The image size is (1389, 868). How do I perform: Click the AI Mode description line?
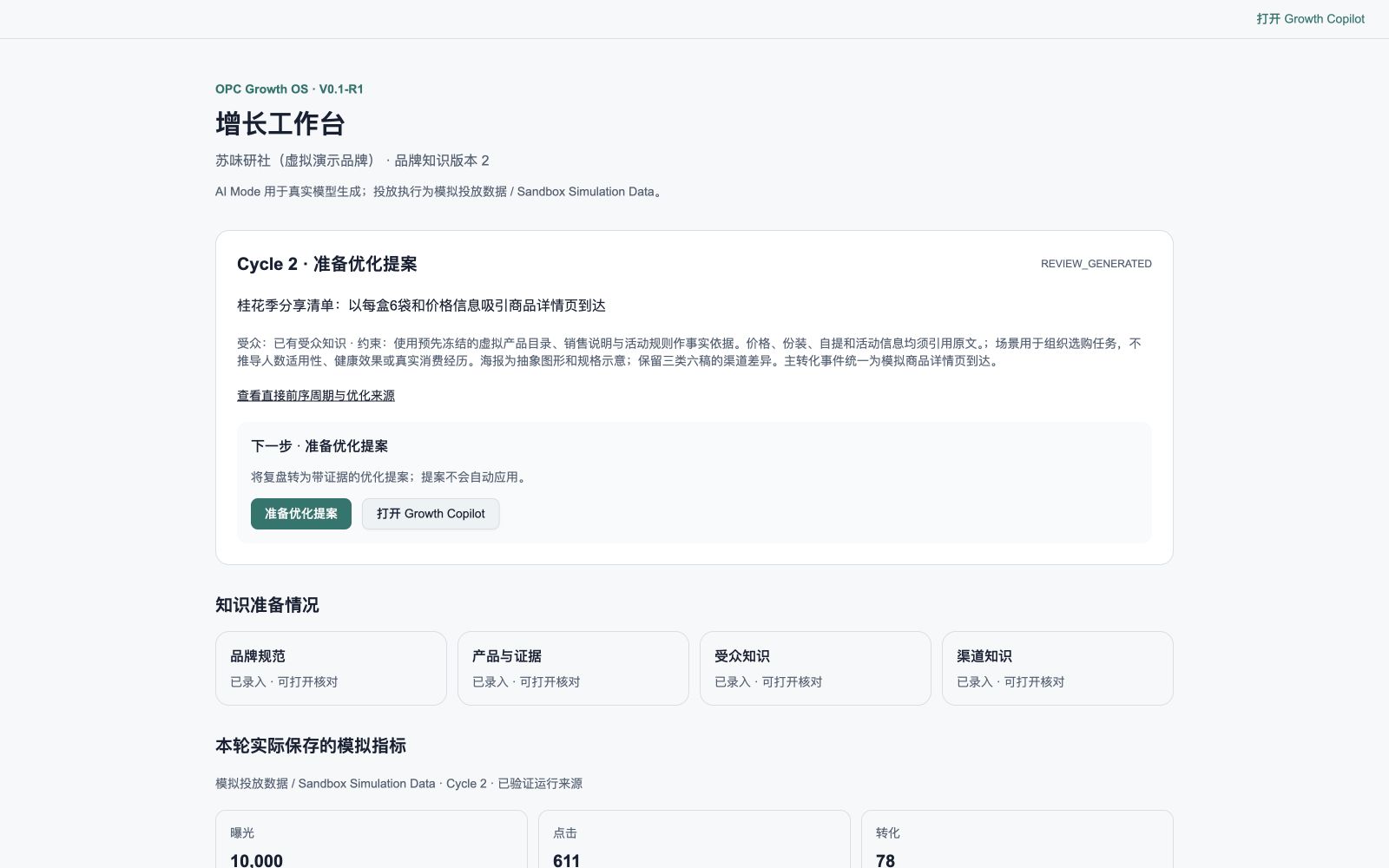(440, 192)
